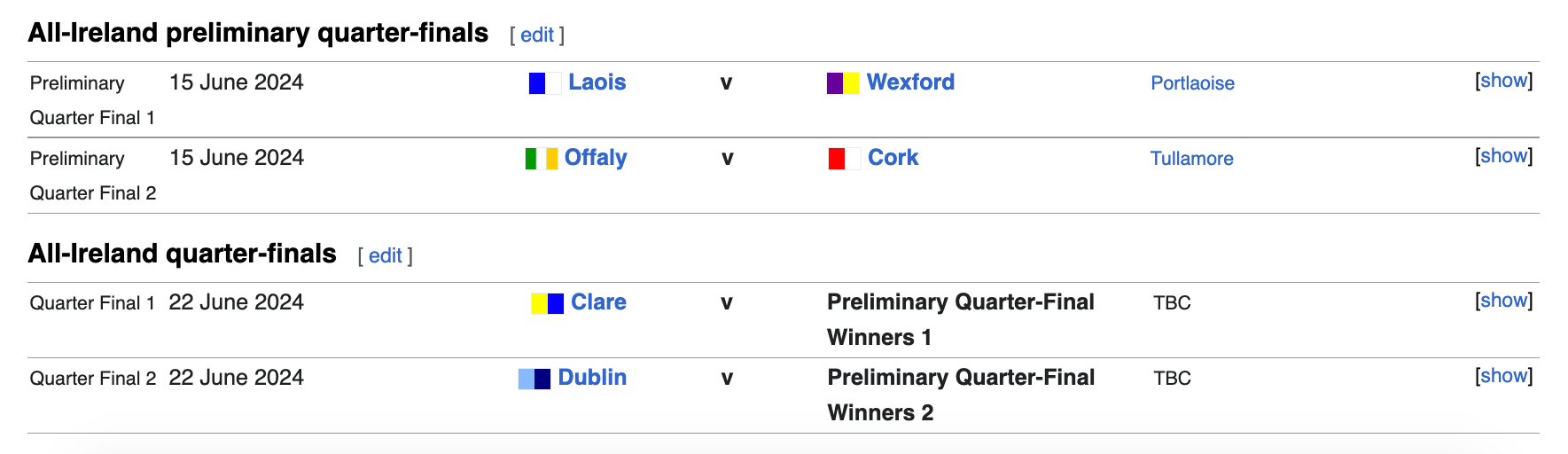Open the Wexford team link
The height and width of the screenshot is (454, 1568).
(x=910, y=82)
